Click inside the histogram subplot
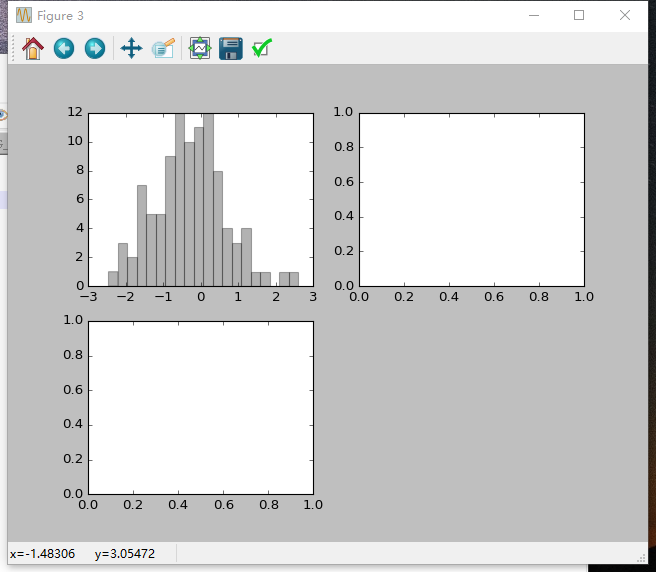The image size is (656, 572). tap(201, 200)
